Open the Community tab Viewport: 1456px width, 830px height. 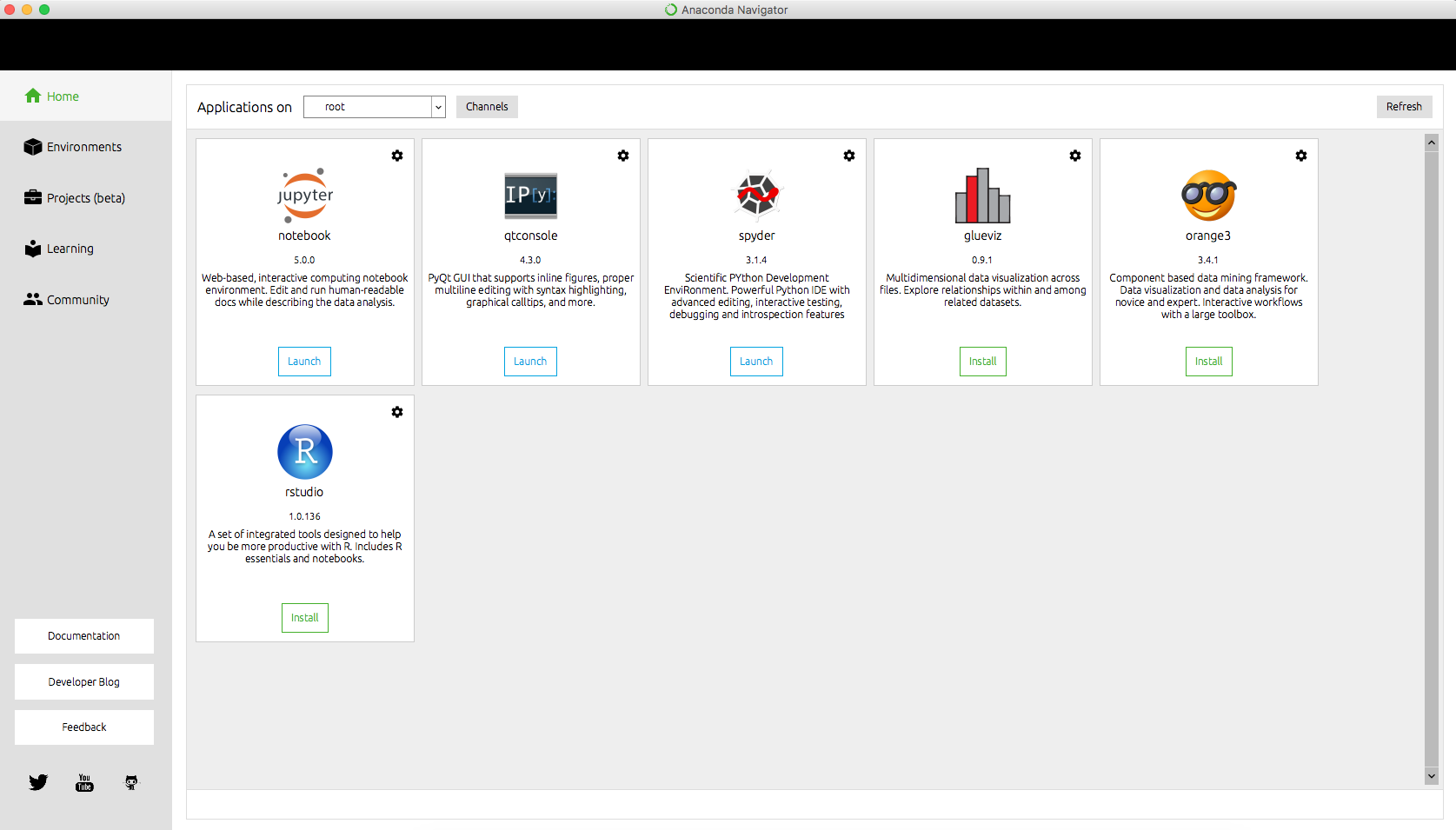pyautogui.click(x=86, y=299)
